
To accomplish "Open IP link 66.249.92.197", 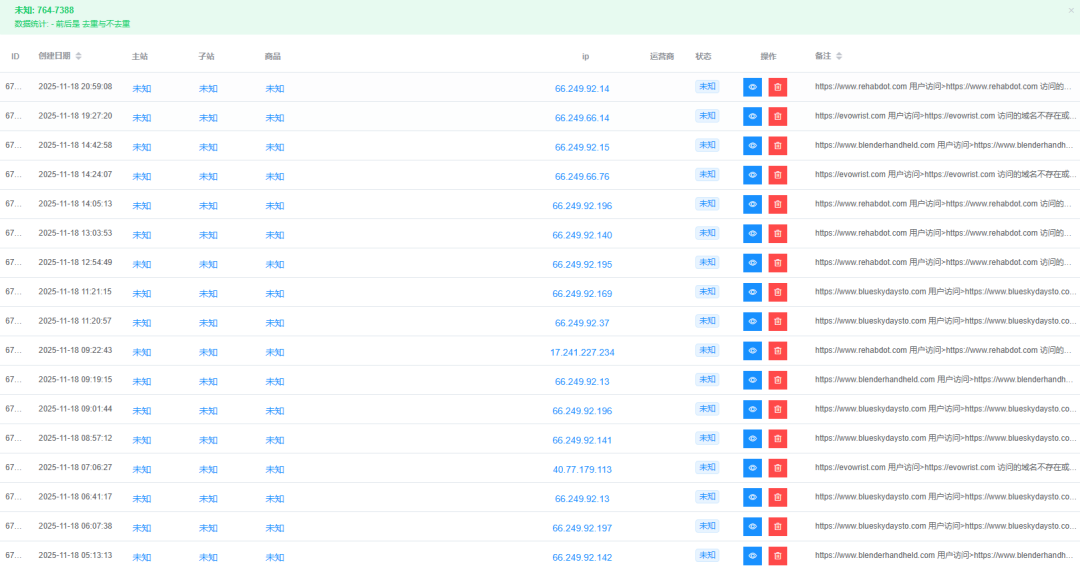I will pos(582,527).
